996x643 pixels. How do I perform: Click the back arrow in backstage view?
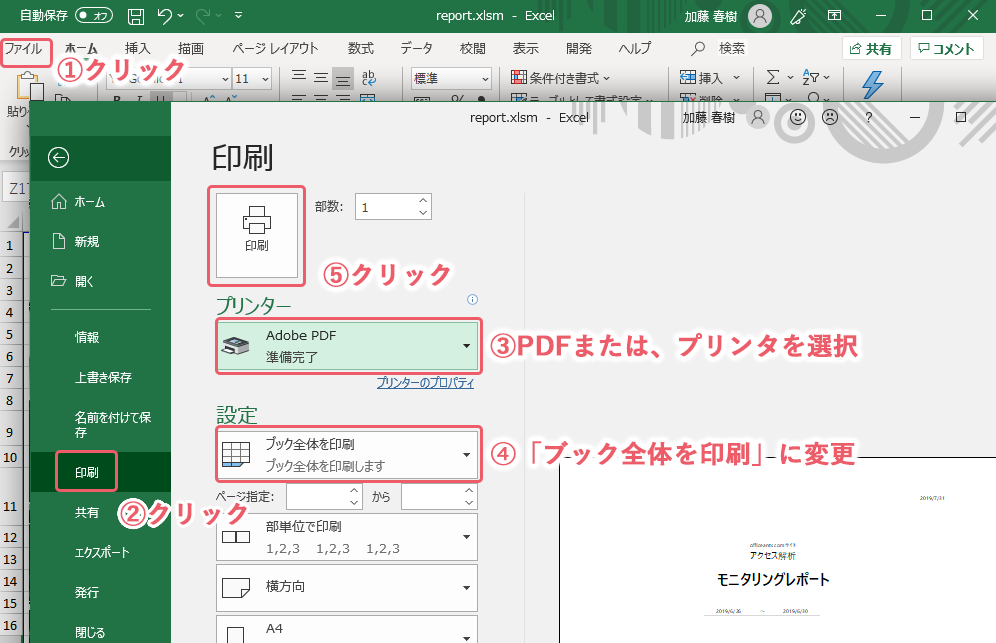tap(58, 158)
